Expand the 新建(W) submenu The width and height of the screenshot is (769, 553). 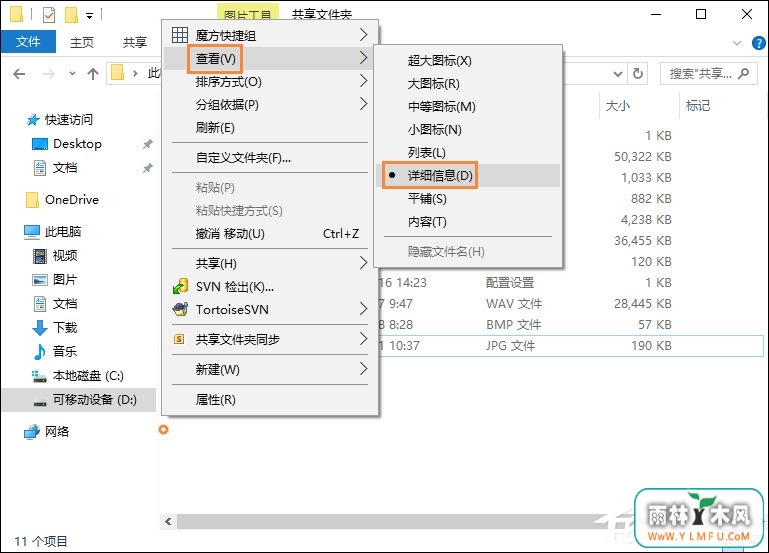(270, 369)
